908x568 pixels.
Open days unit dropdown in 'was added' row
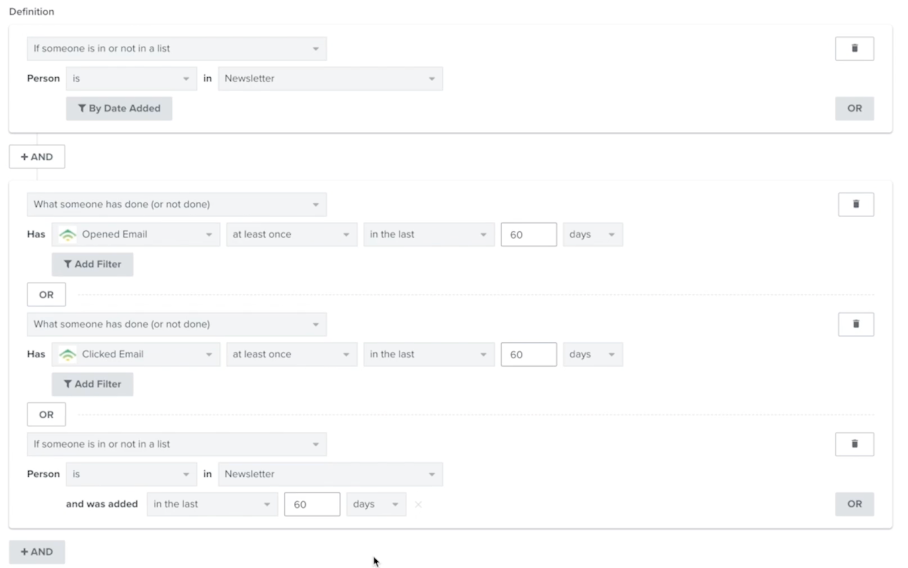(376, 504)
